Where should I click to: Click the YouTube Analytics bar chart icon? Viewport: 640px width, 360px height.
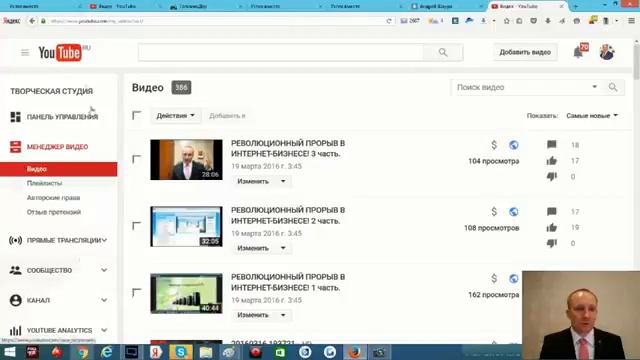coord(16,330)
